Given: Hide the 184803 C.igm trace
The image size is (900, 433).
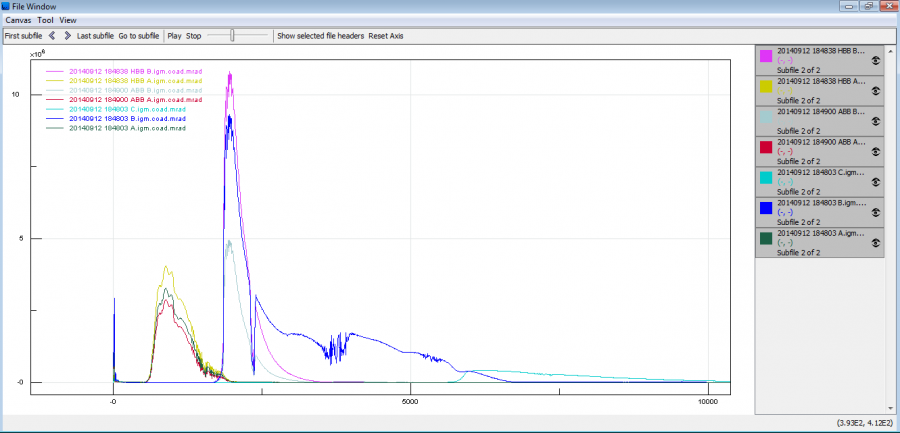Looking at the screenshot, I should (x=875, y=182).
